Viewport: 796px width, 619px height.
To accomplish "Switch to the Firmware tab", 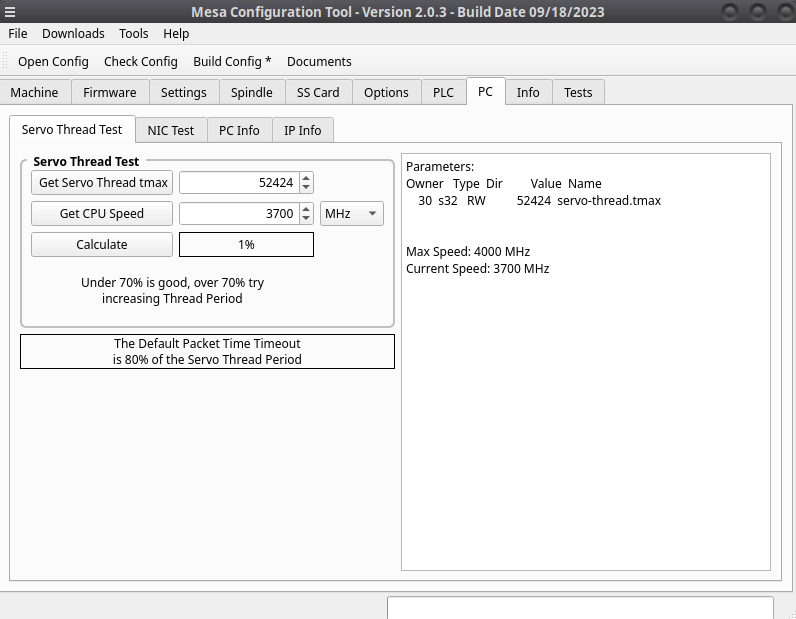I will (110, 92).
